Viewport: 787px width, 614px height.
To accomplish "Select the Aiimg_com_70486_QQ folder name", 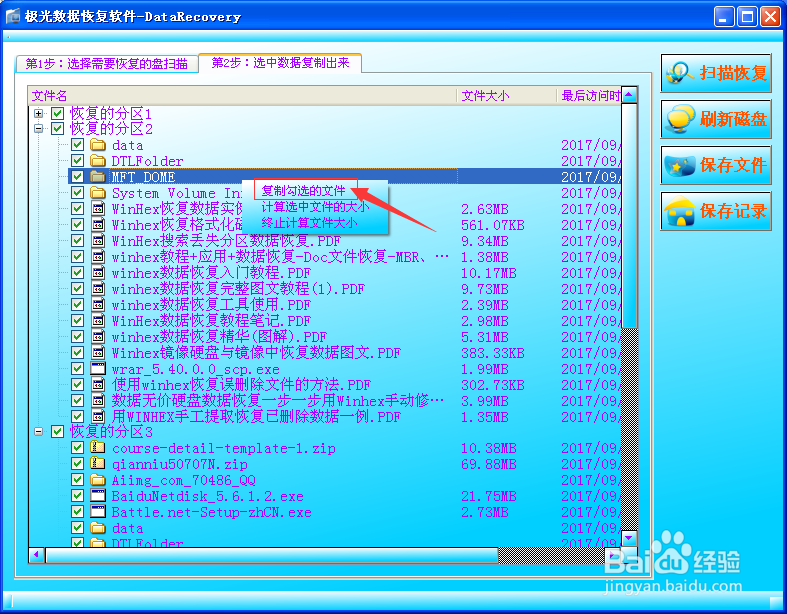I will [x=183, y=480].
